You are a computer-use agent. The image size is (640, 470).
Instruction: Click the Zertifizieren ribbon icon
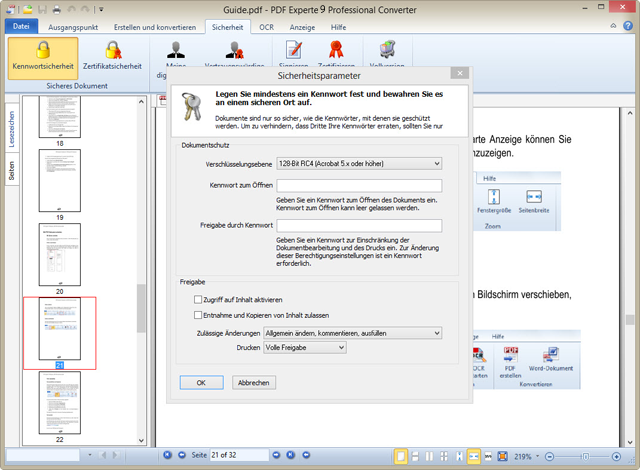click(x=337, y=50)
